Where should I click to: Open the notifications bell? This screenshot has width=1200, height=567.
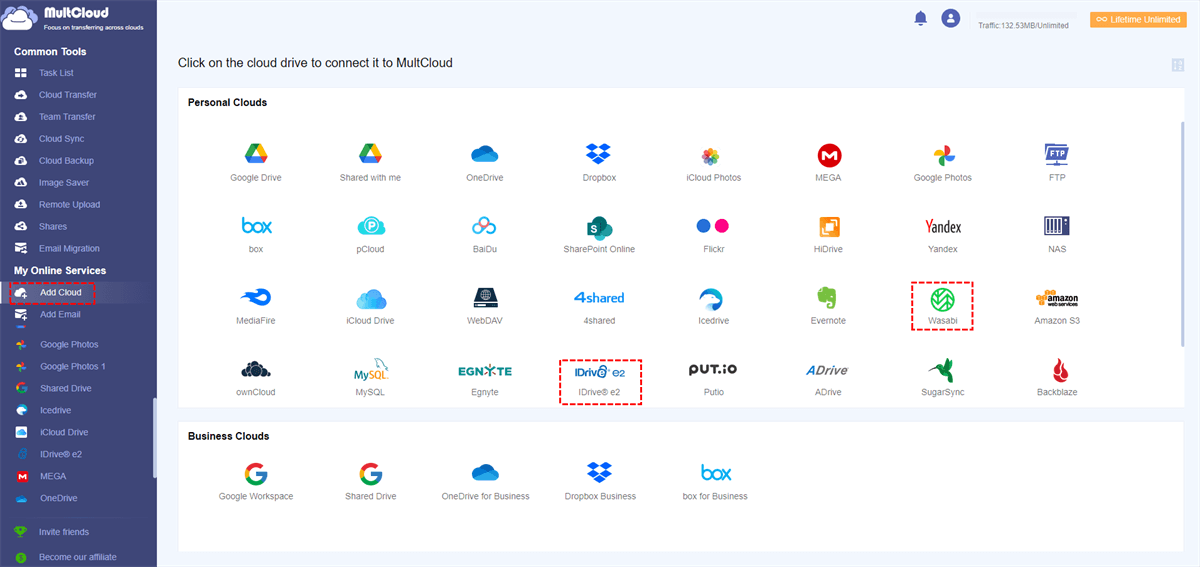coord(919,18)
